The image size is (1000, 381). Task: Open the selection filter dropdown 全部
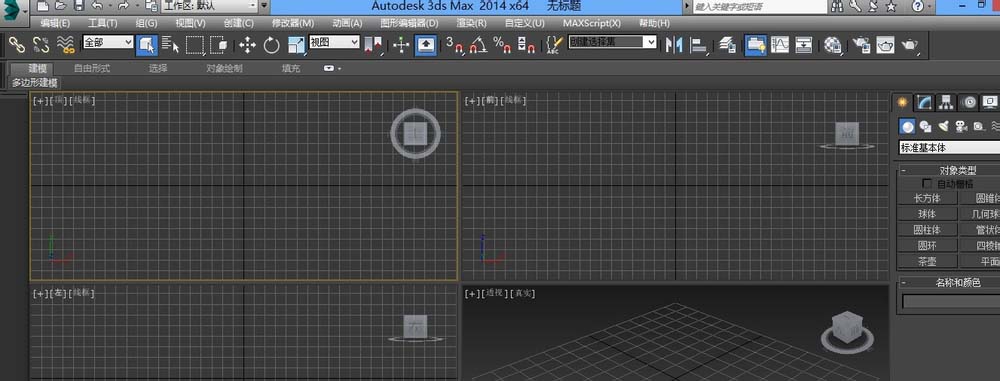108,42
